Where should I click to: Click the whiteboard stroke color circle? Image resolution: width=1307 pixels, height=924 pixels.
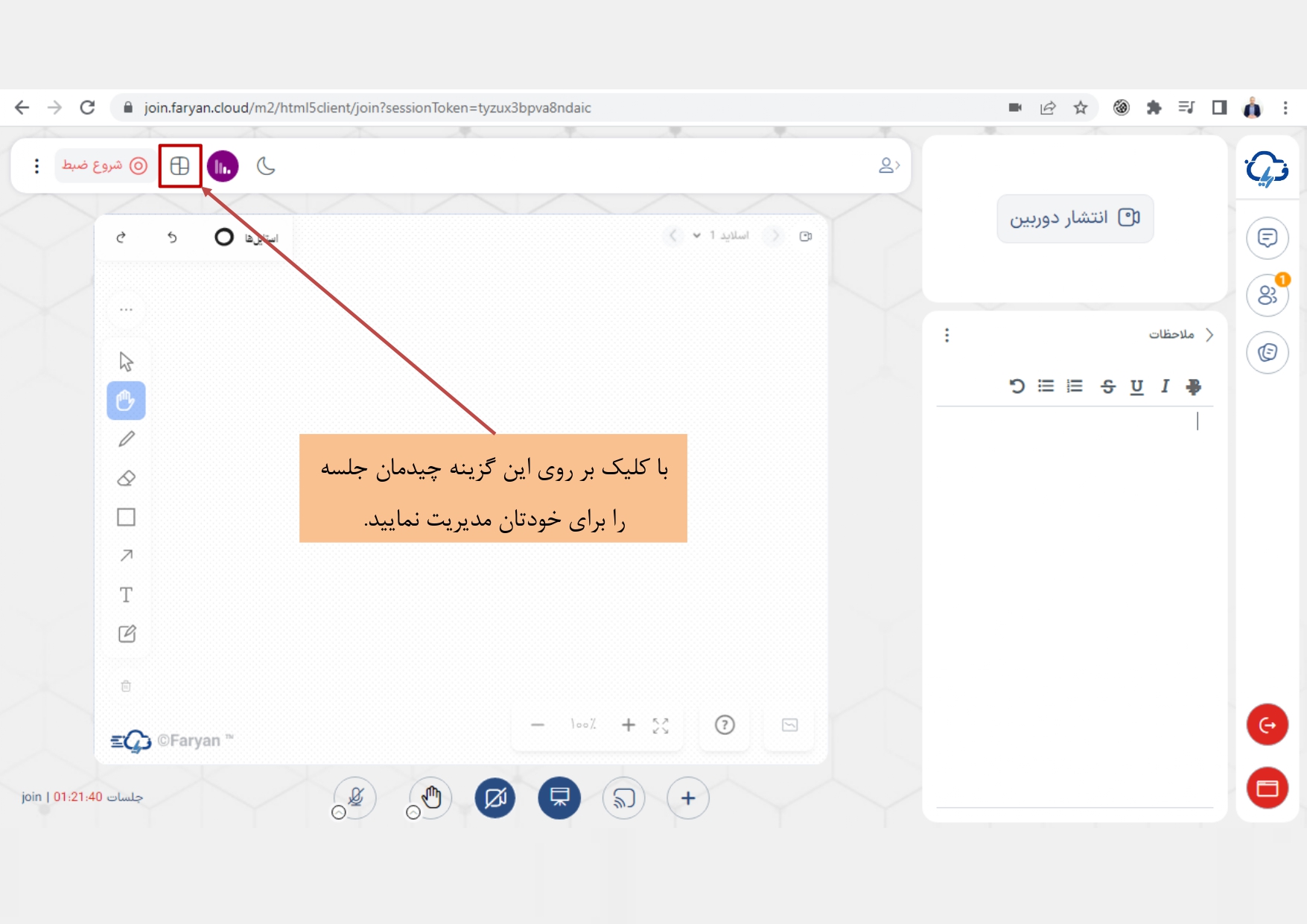click(224, 237)
